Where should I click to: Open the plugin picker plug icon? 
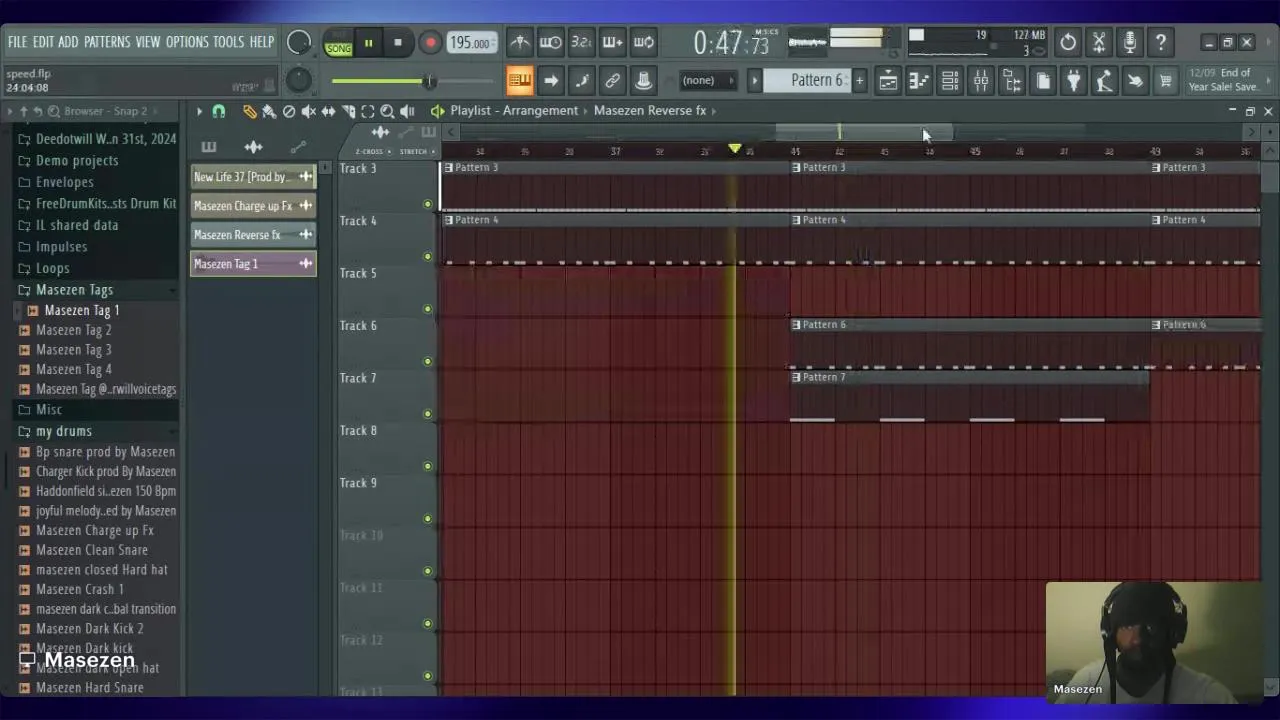point(1073,81)
